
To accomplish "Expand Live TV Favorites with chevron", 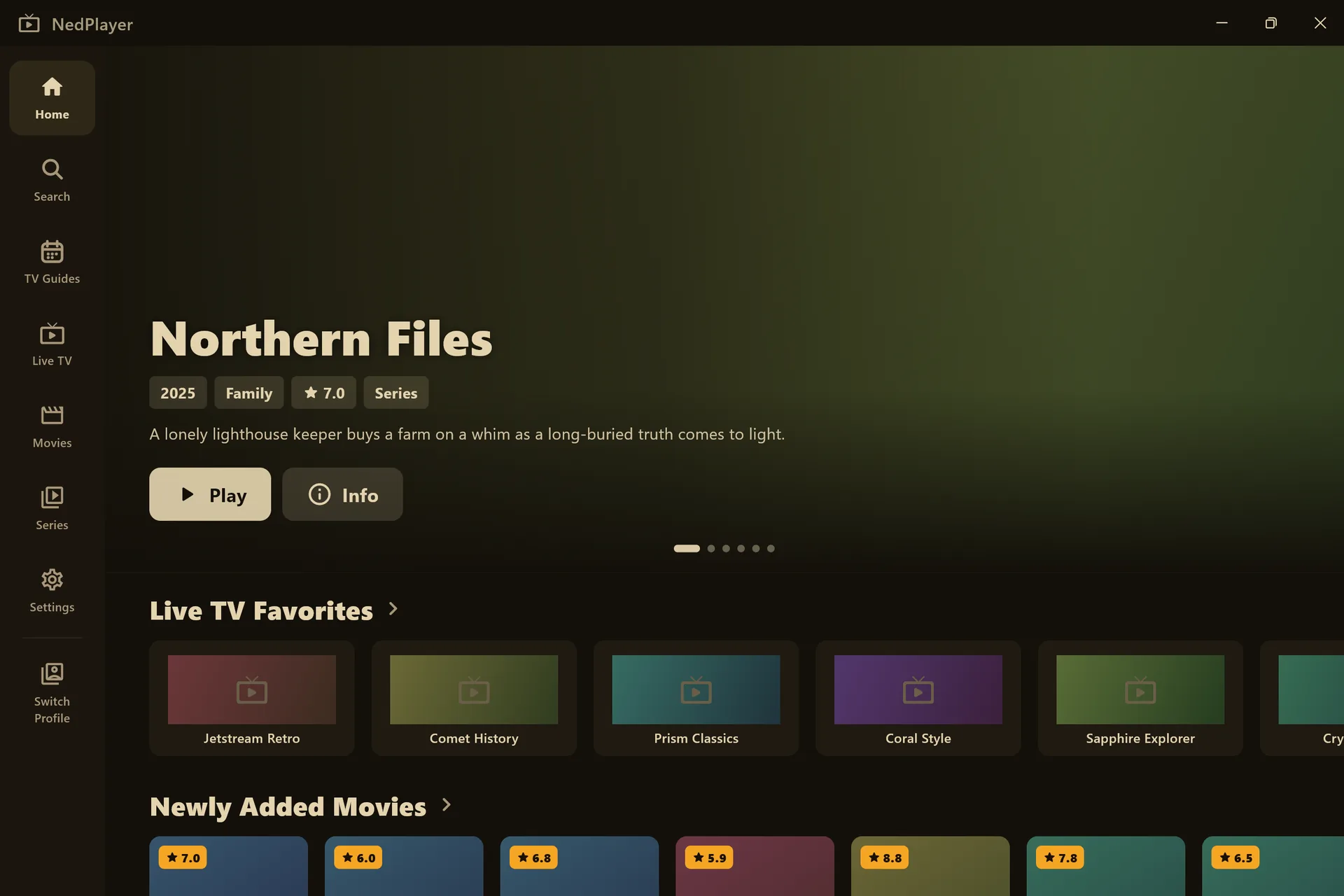I will (x=393, y=609).
